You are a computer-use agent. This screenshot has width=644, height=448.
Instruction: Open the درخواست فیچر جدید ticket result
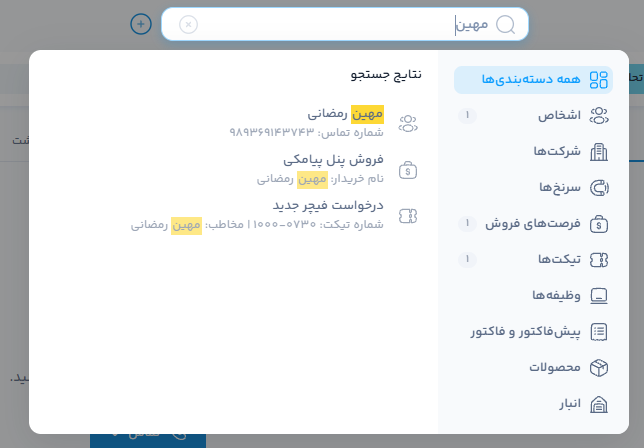click(x=275, y=215)
